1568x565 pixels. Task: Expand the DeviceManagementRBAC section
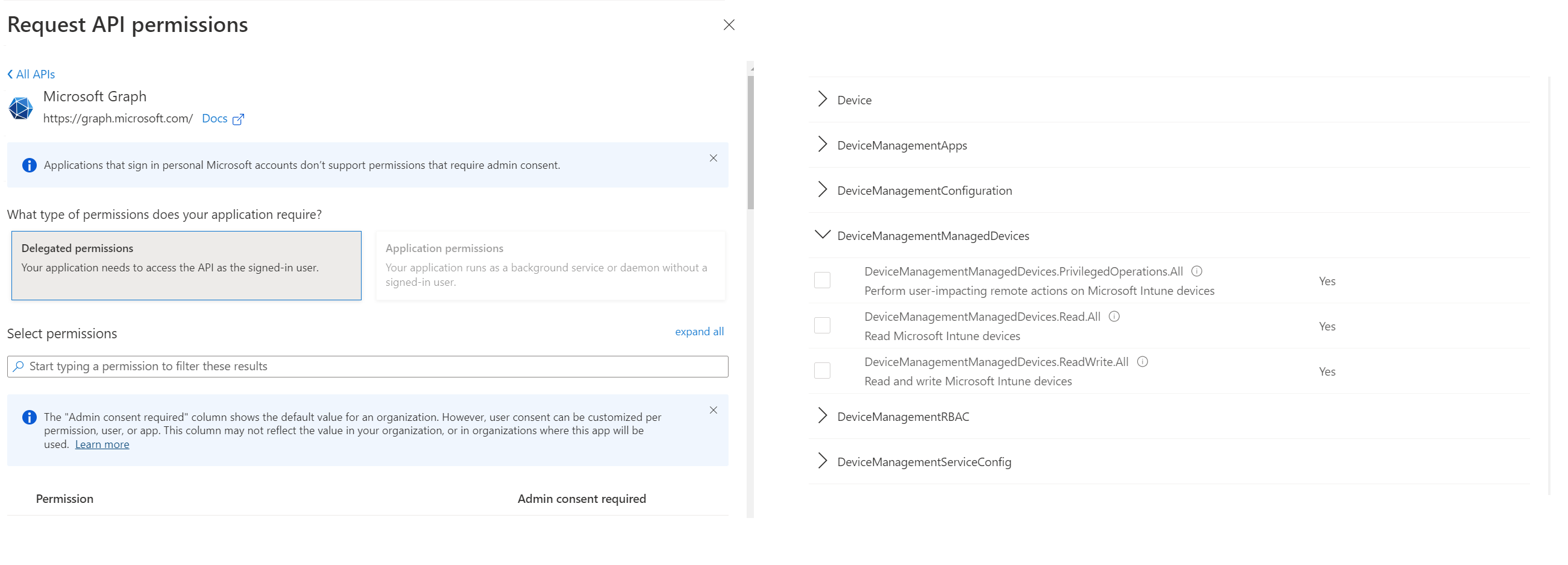point(823,416)
